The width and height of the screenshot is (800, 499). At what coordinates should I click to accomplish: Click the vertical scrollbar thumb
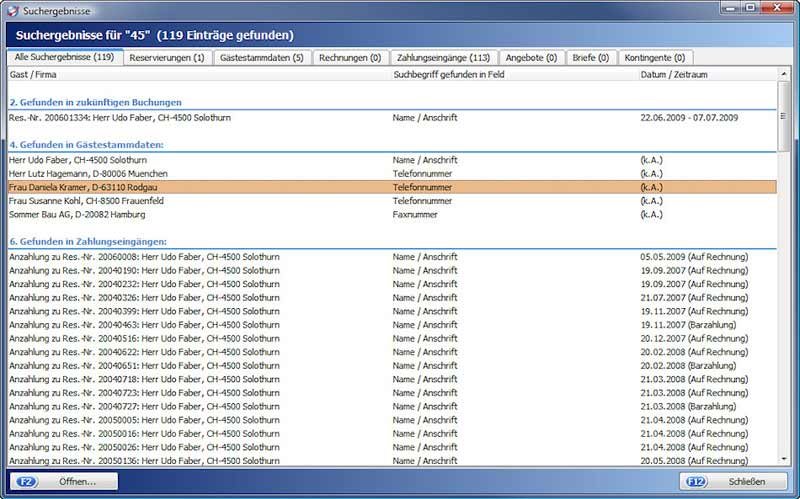[784, 116]
